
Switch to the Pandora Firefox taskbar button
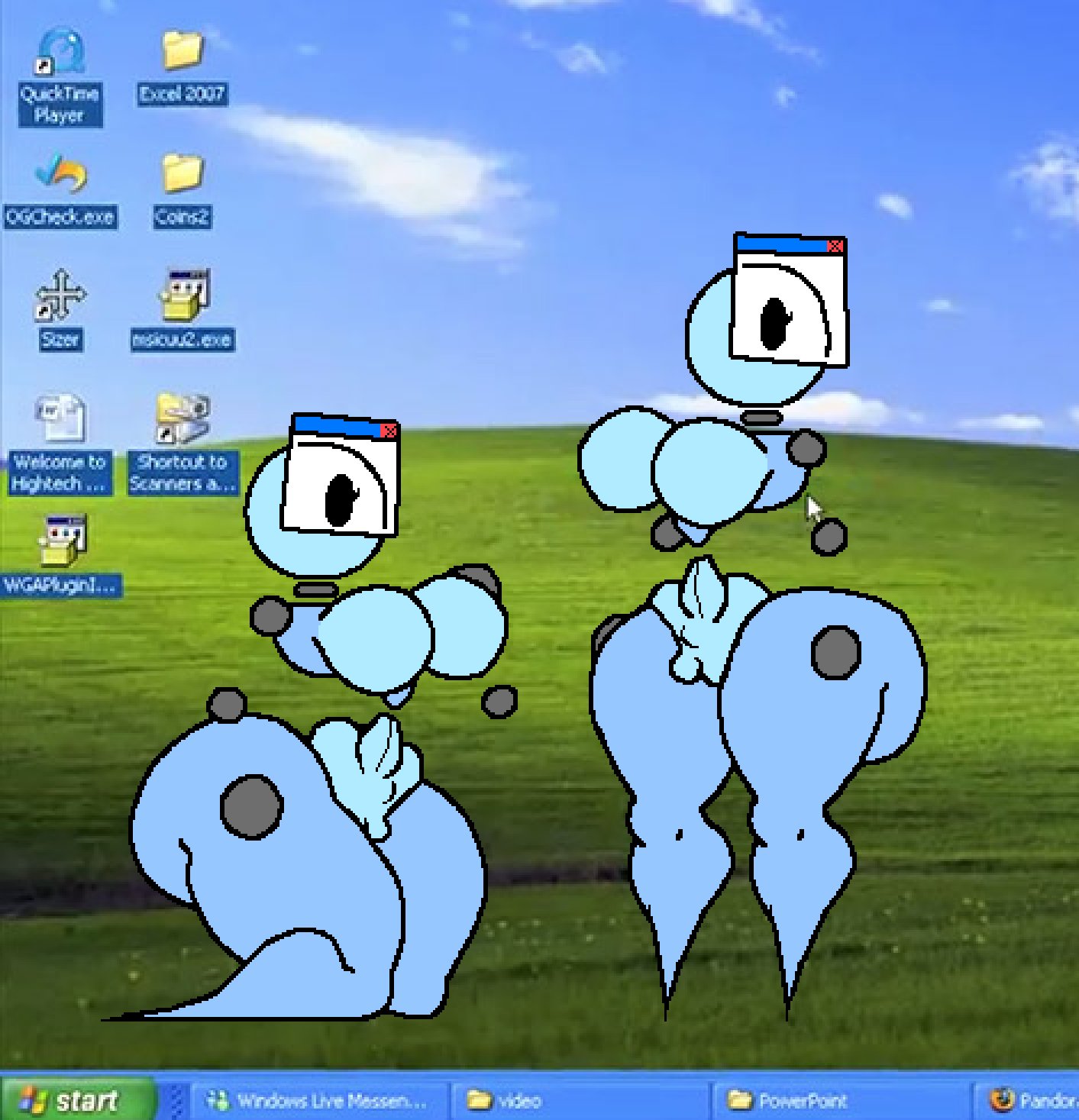coord(1028,1101)
